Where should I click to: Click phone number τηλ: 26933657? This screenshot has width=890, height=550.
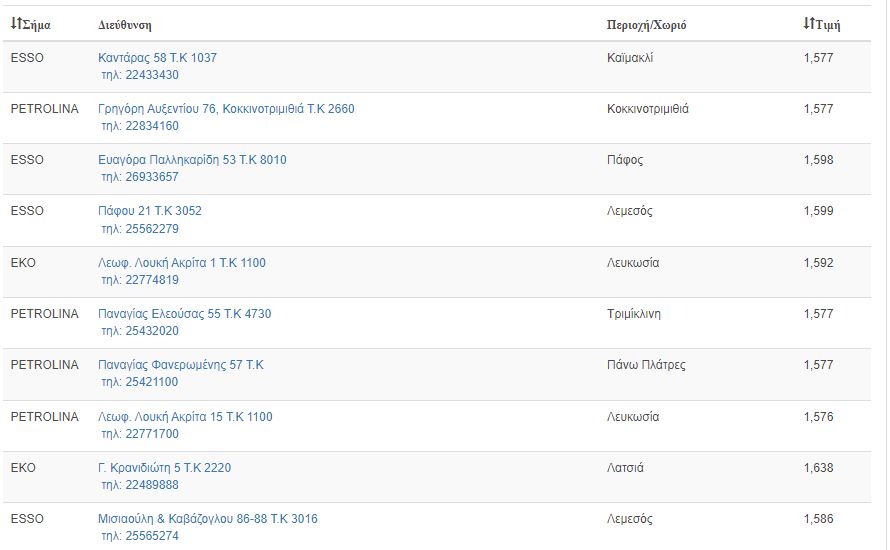[140, 177]
